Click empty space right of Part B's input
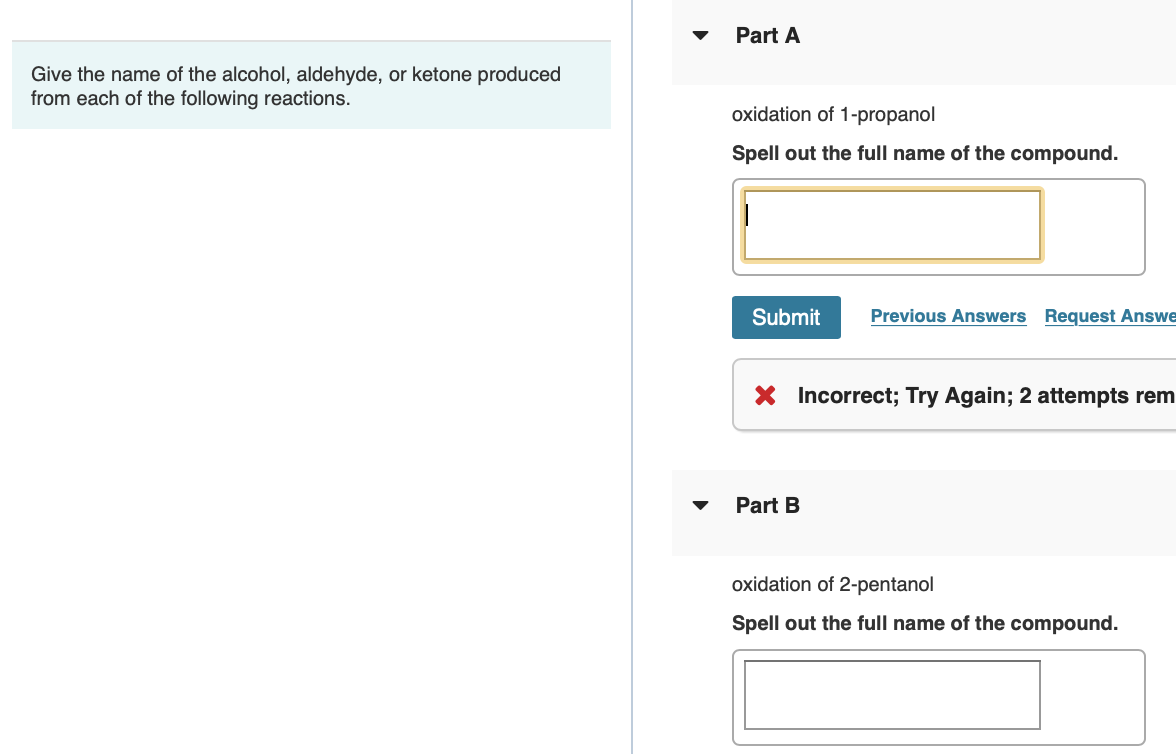 1093,697
